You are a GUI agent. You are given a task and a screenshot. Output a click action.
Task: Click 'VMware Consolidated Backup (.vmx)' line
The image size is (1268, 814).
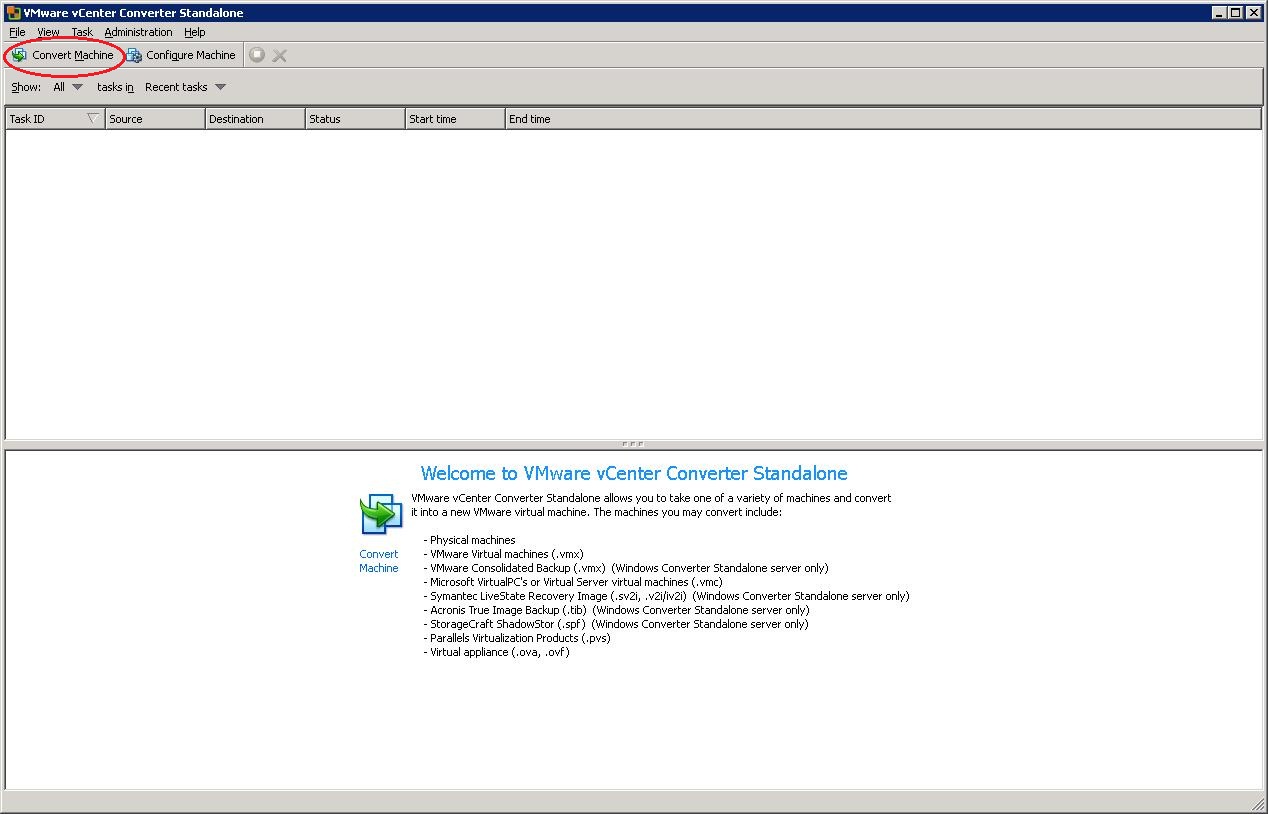tap(625, 568)
